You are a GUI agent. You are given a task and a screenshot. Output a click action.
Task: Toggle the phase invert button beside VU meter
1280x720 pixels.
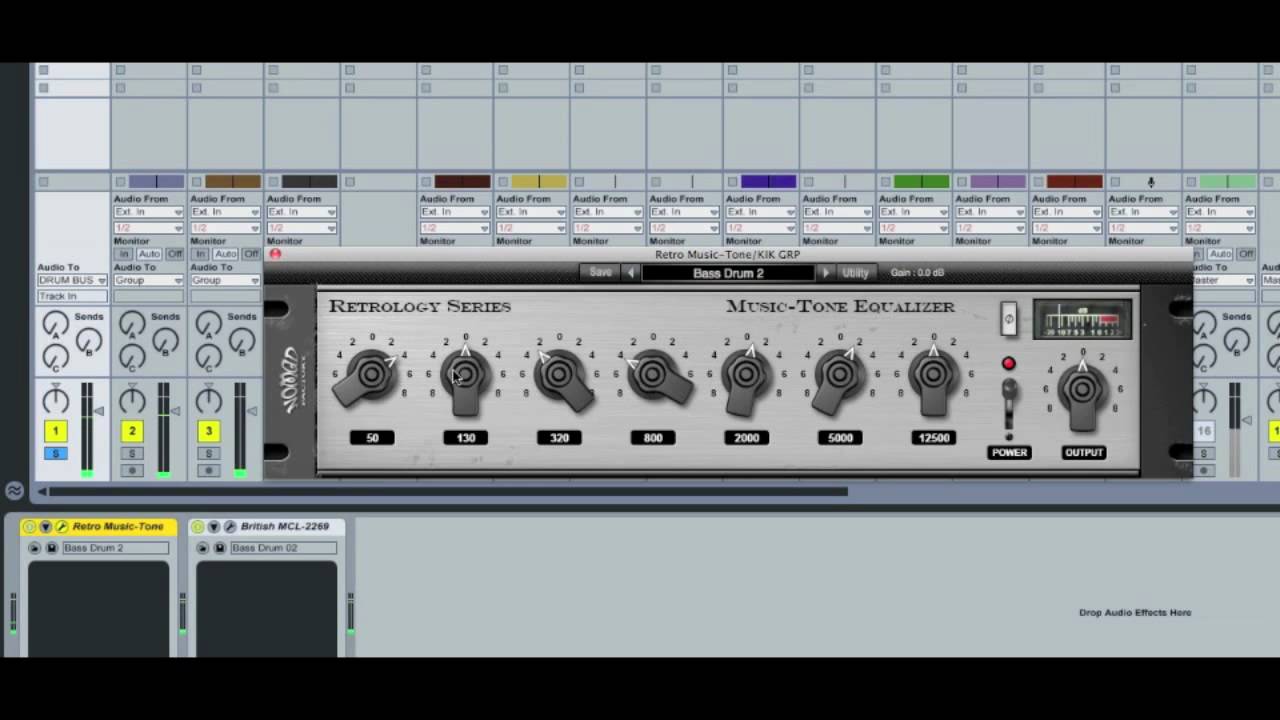1008,319
